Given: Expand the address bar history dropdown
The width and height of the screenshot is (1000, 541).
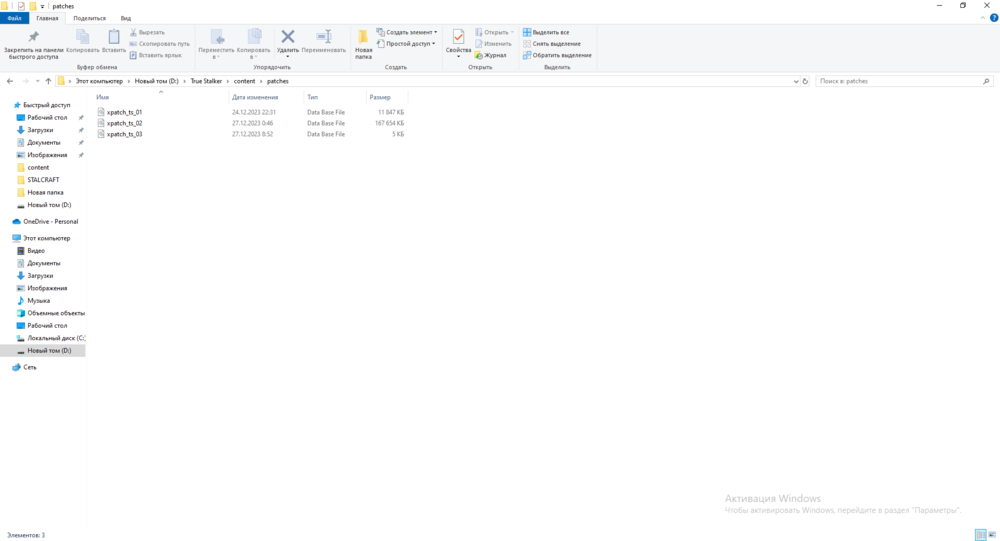Looking at the screenshot, I should (795, 81).
